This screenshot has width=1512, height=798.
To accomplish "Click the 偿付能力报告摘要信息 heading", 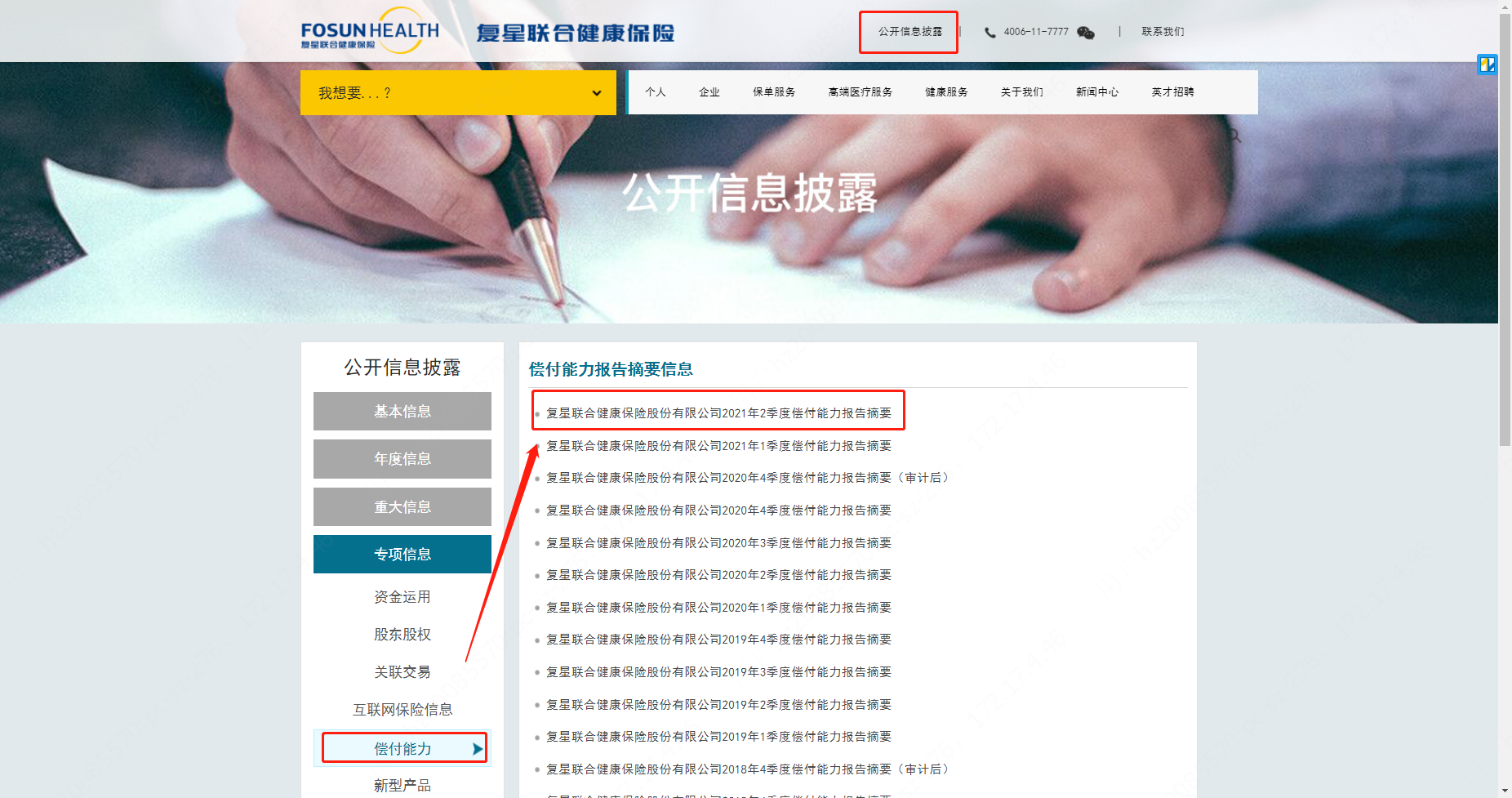I will pyautogui.click(x=611, y=369).
